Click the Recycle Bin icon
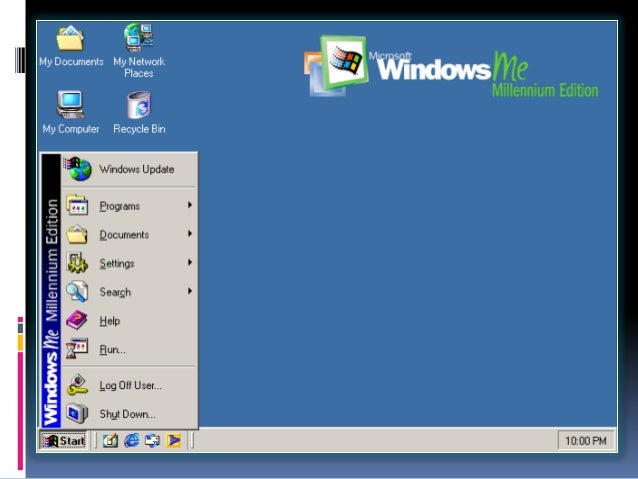Viewport: 638px width, 479px height. click(x=138, y=106)
